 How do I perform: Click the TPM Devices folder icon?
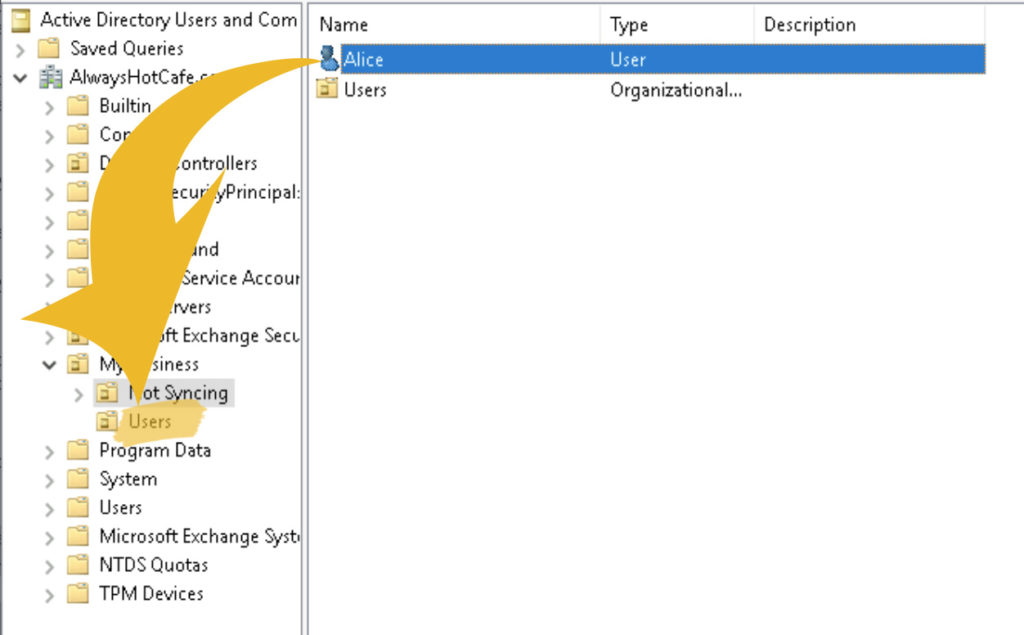pyautogui.click(x=76, y=594)
